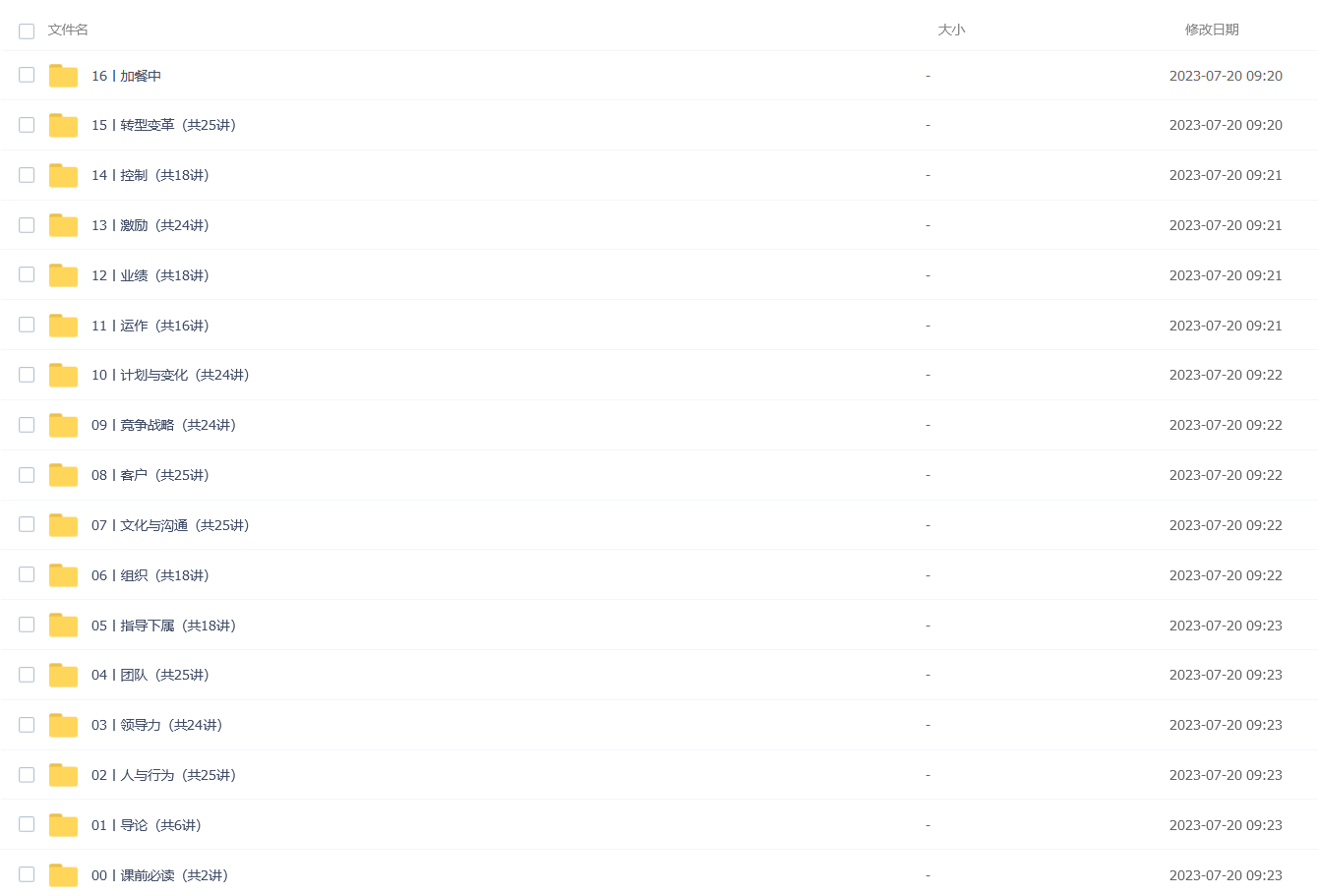Sort by the 文件名 column header
Viewport: 1318px width, 896px height.
click(68, 30)
